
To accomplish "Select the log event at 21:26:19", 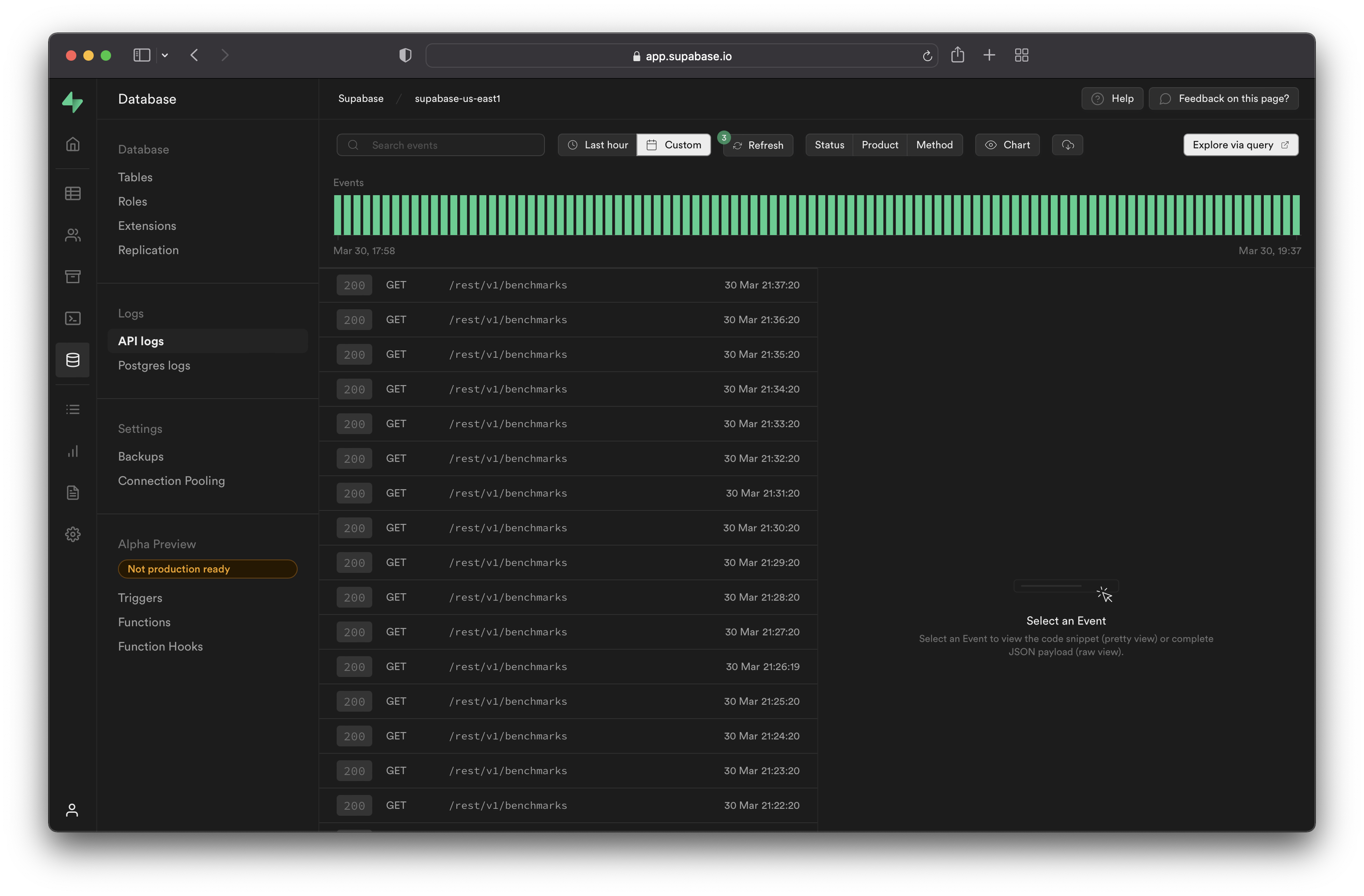I will pyautogui.click(x=568, y=666).
